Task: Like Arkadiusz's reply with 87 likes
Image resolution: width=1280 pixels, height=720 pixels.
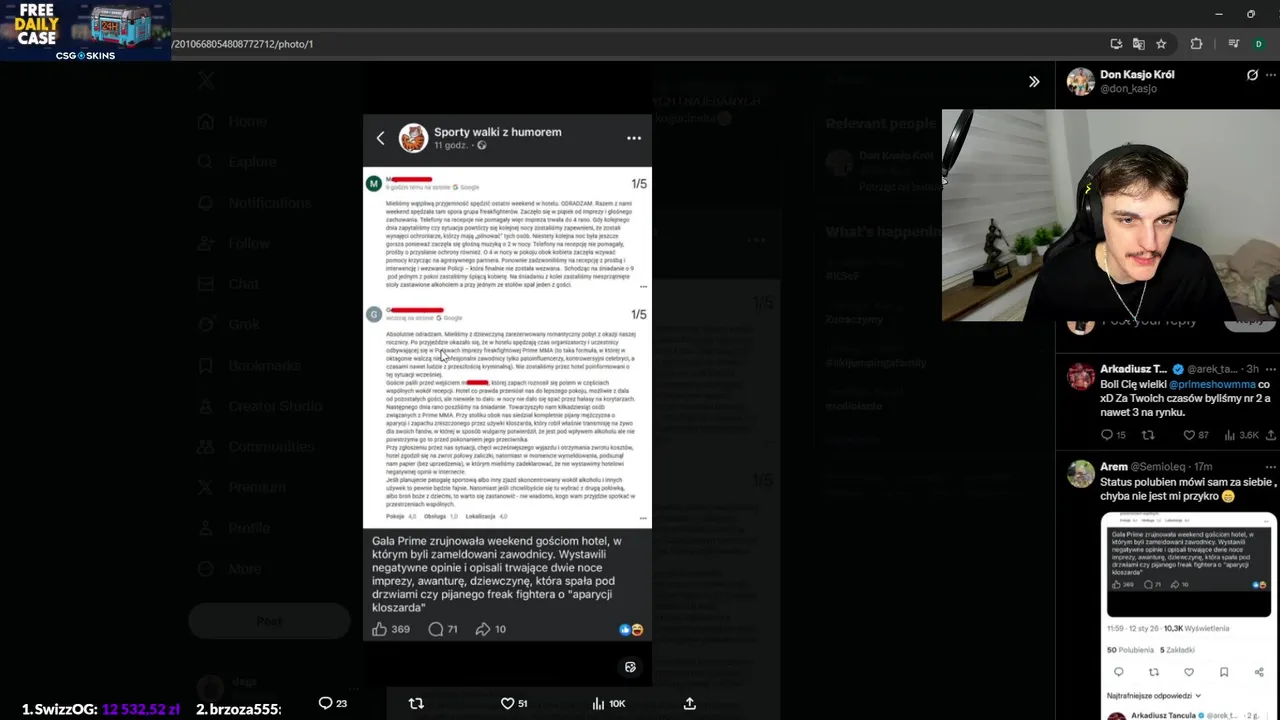Action: tap(1196, 435)
